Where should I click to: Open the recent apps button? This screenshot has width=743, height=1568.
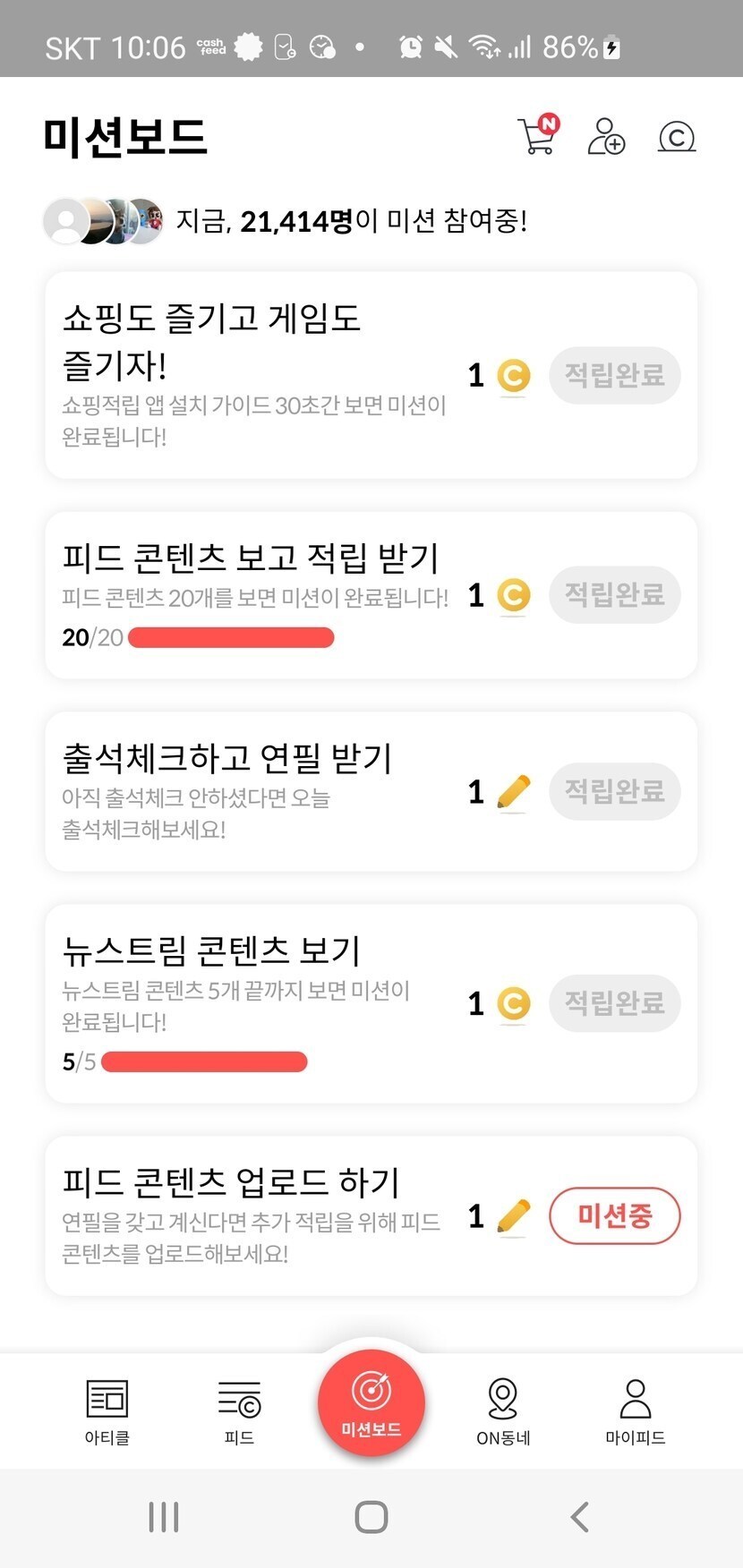click(164, 1517)
